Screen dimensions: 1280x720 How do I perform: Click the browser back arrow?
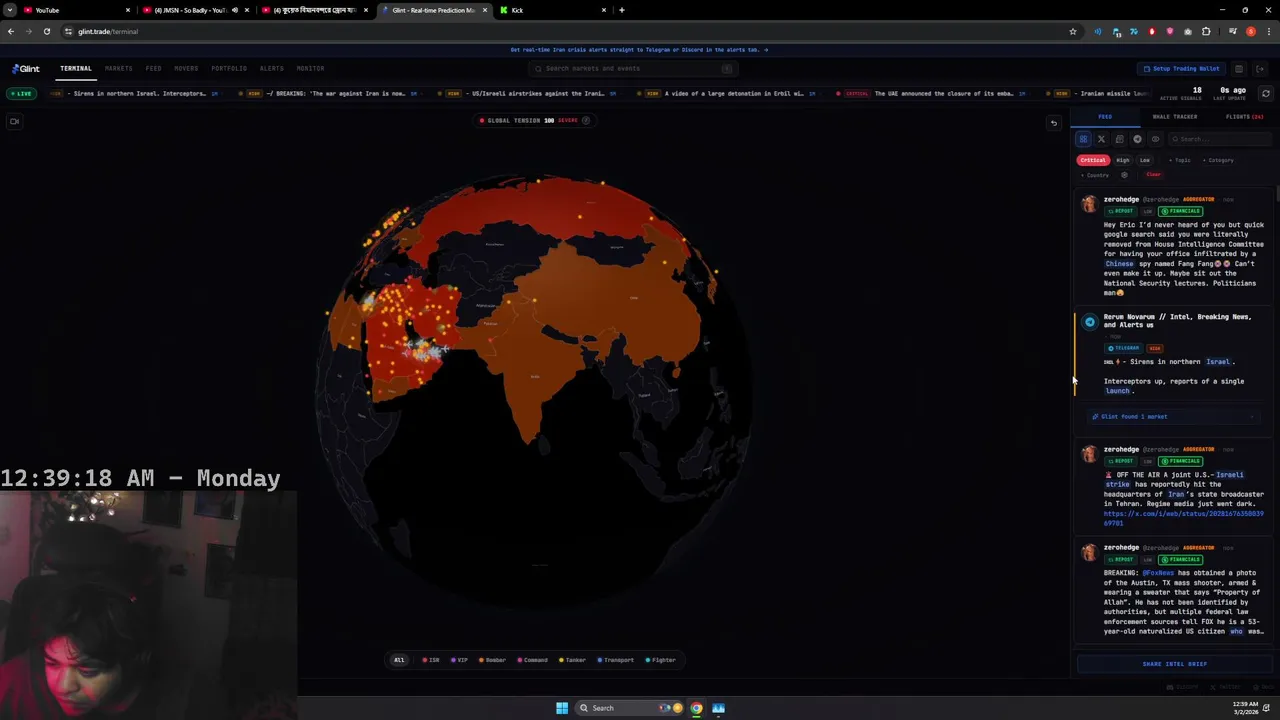(10, 31)
